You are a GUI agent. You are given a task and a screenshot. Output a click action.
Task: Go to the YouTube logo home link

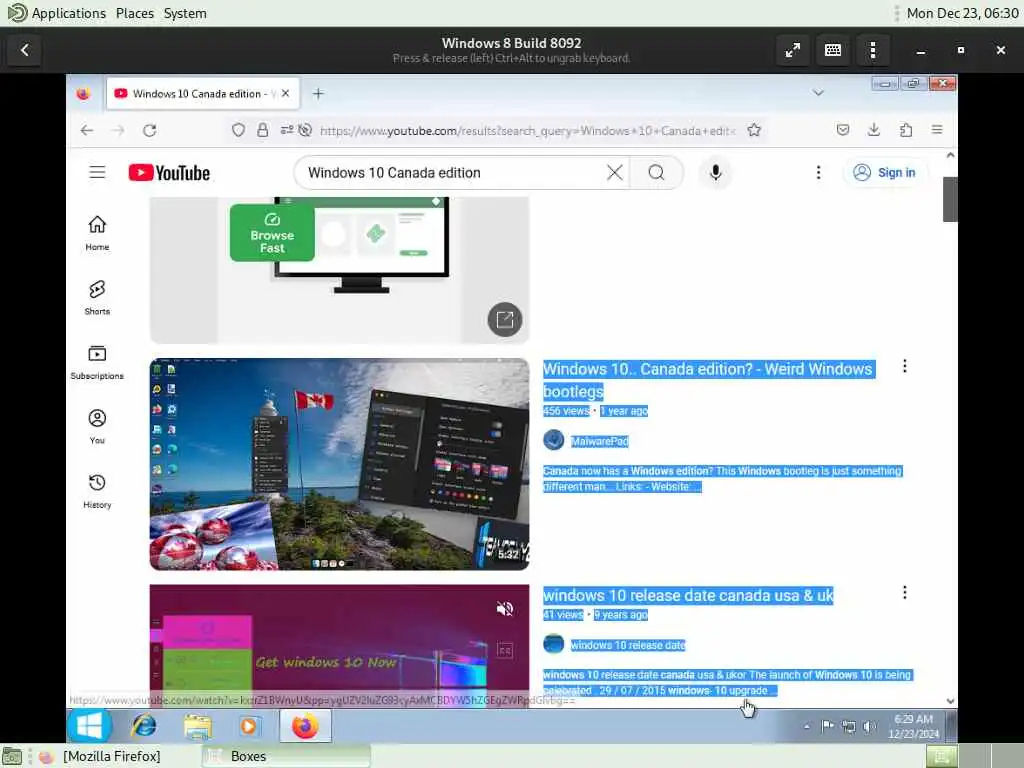pyautogui.click(x=169, y=172)
